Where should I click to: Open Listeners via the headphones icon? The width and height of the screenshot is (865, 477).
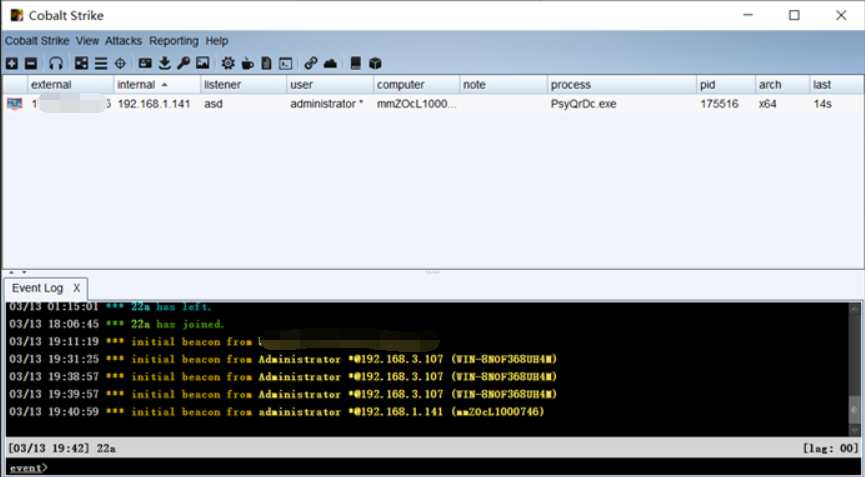click(x=56, y=63)
